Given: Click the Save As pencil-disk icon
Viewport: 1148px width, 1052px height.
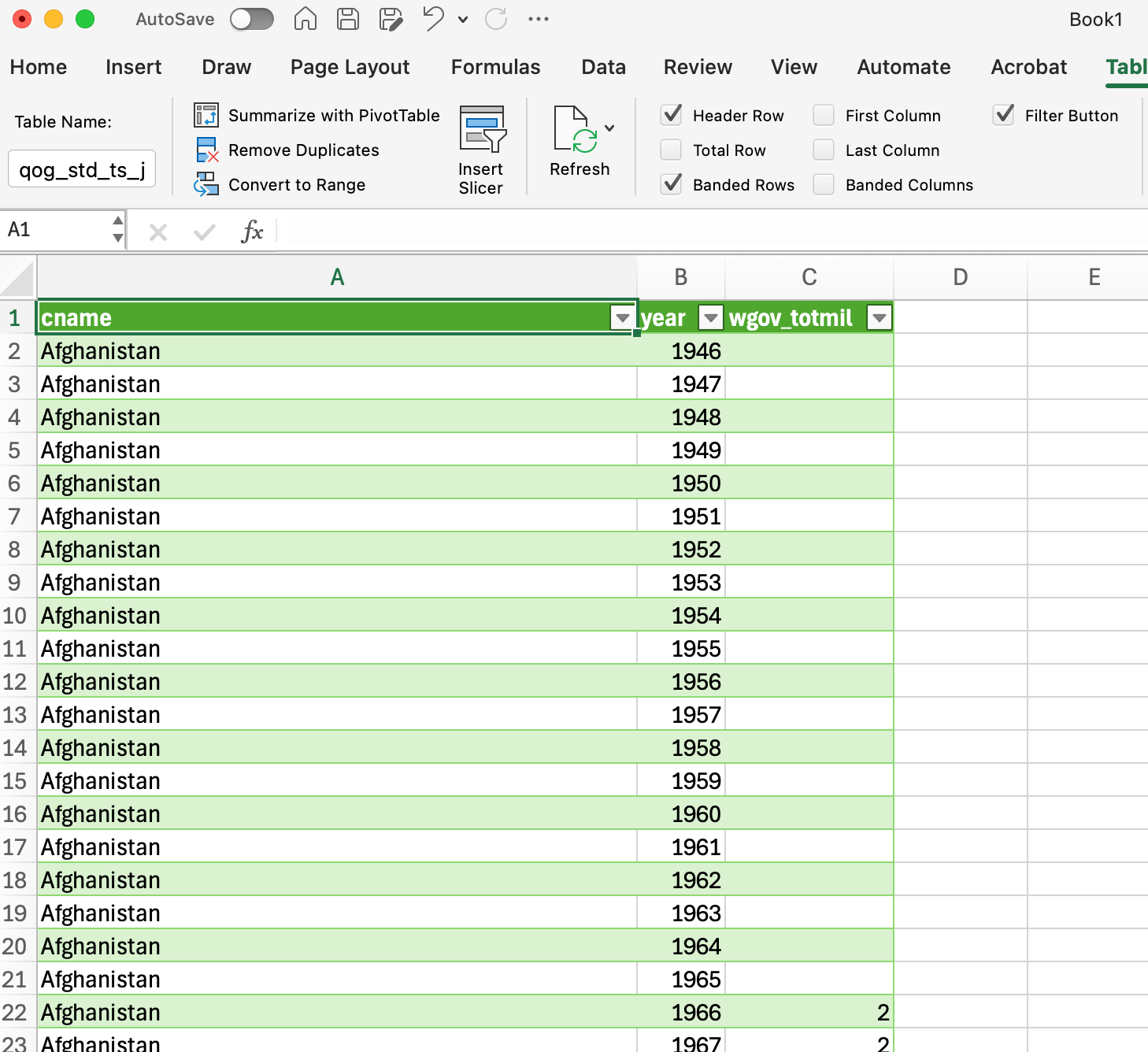Looking at the screenshot, I should click(391, 19).
